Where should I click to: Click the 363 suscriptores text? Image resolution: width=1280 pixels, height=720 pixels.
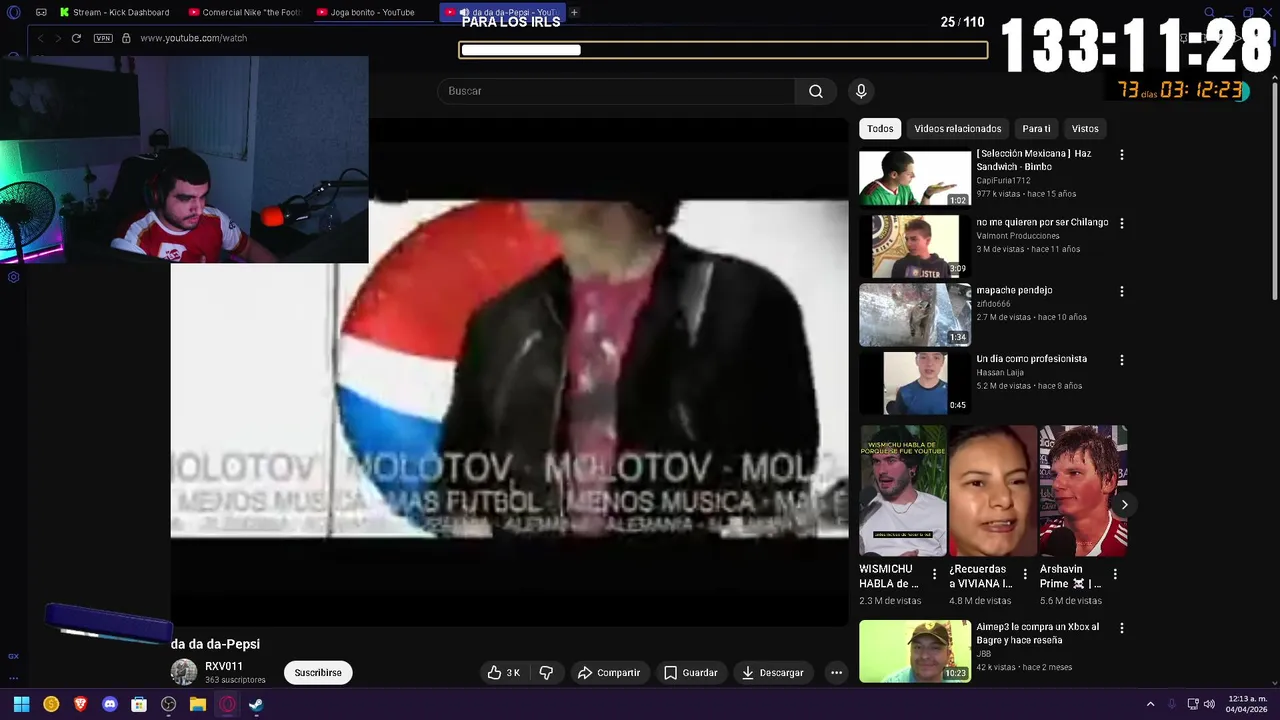(235, 680)
